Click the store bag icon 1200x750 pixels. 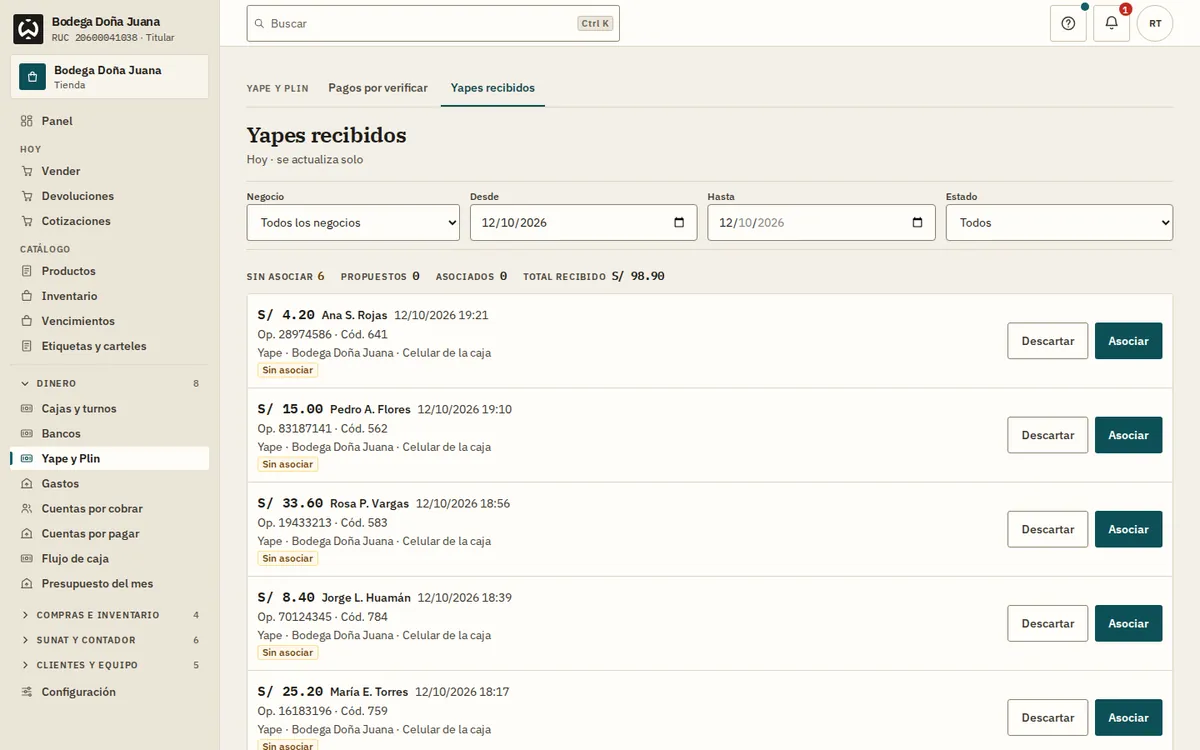(32, 77)
